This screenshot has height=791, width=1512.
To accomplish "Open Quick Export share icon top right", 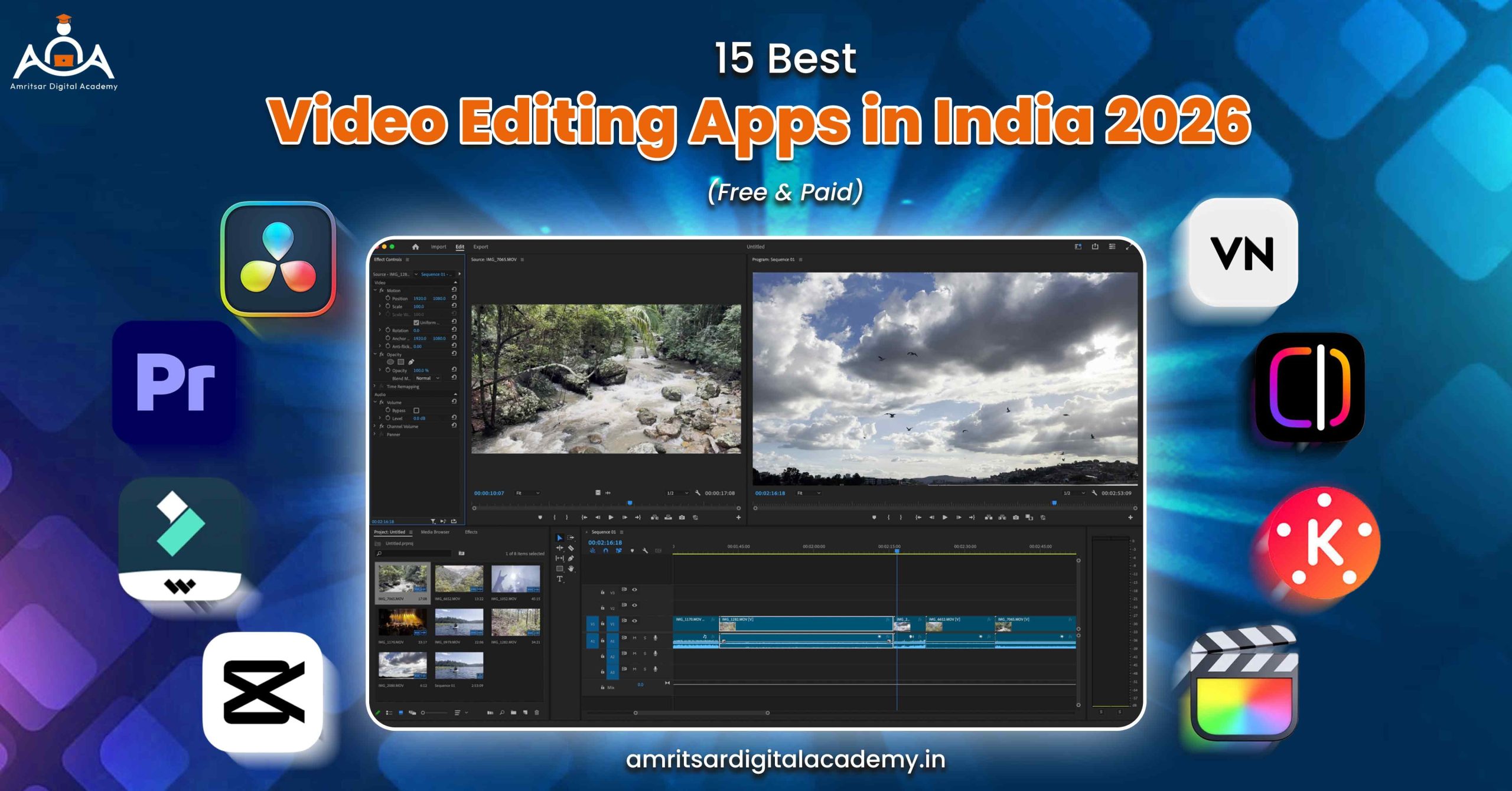I will [1095, 247].
